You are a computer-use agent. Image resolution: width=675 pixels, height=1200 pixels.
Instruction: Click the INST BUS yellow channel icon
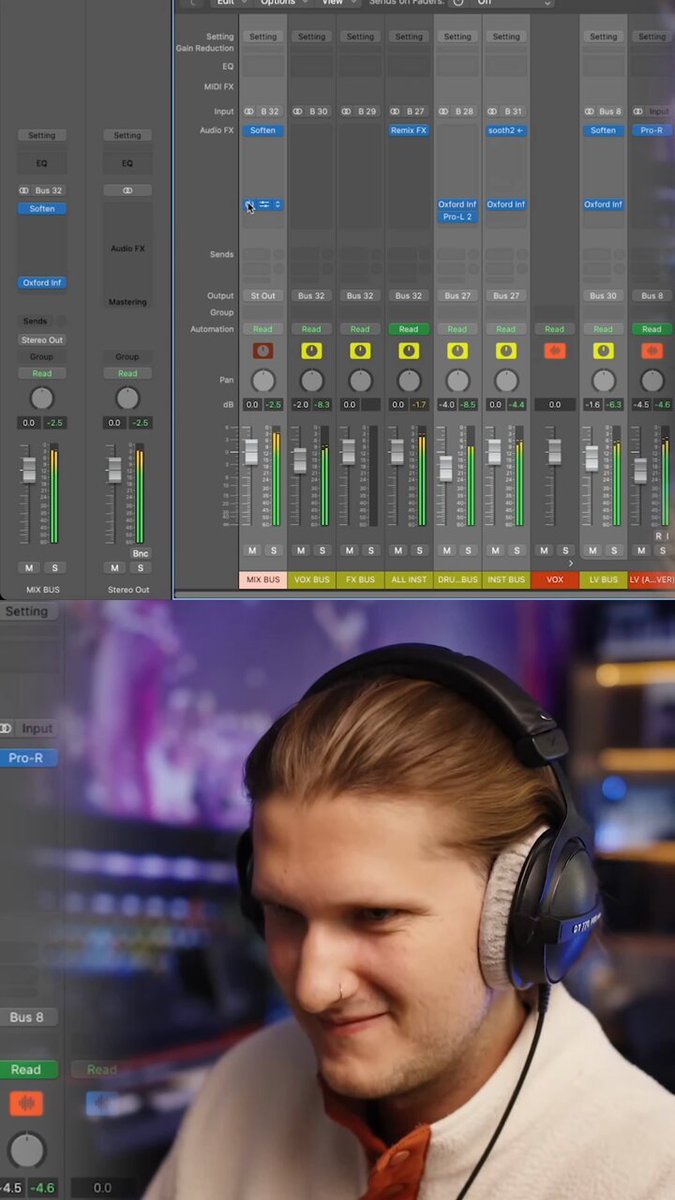pos(506,351)
